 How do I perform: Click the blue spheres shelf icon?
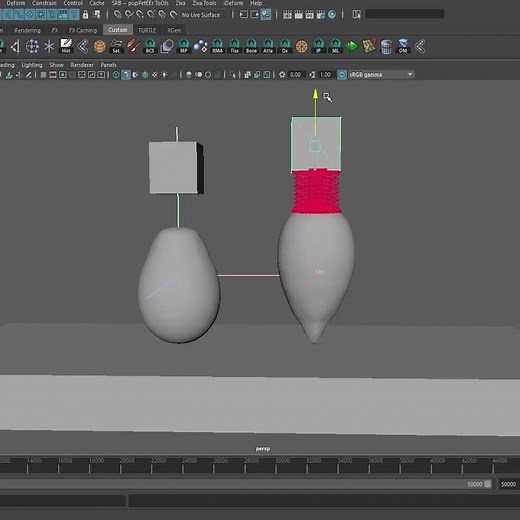click(x=200, y=46)
